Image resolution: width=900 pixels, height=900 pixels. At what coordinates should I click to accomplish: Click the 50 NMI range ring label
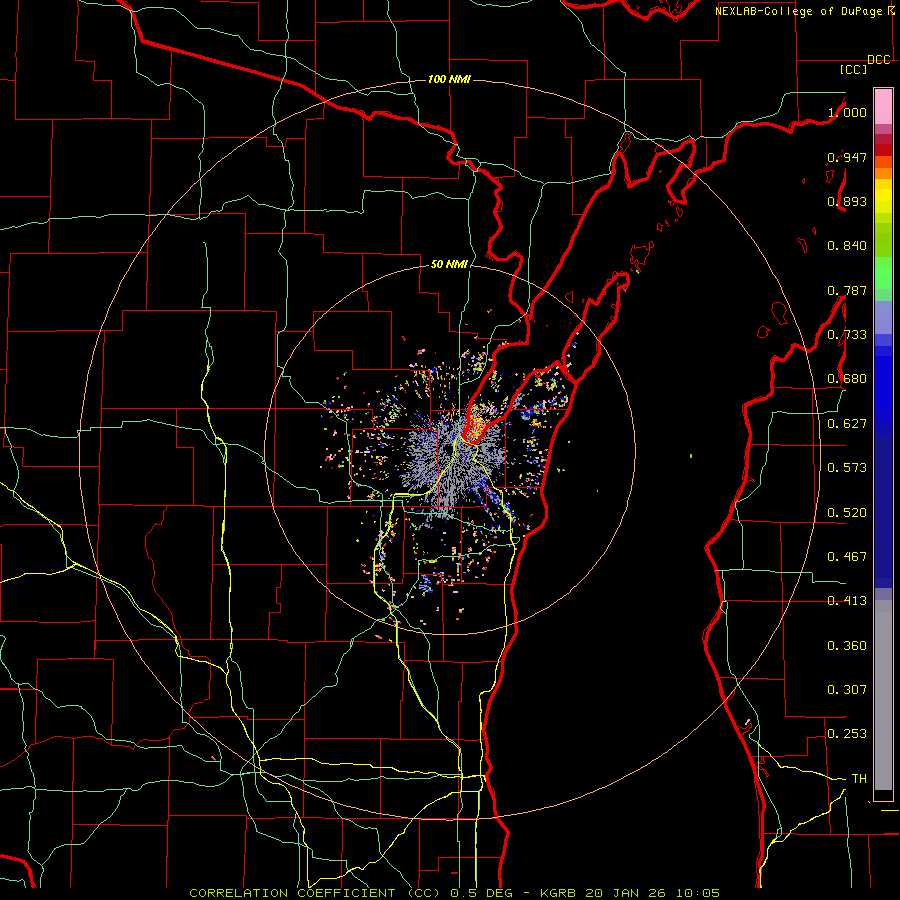tap(449, 264)
